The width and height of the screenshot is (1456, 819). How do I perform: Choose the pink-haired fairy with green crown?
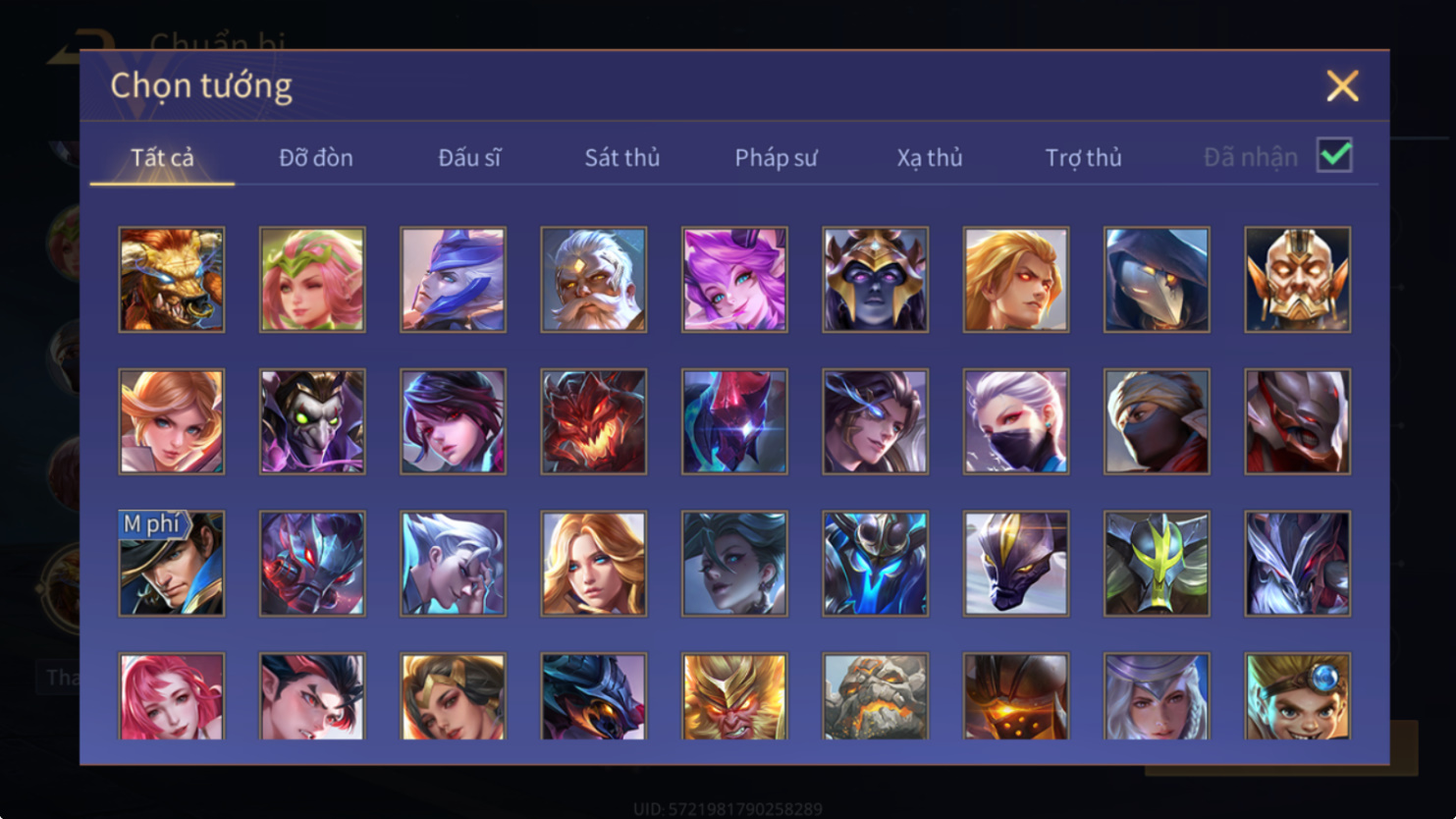click(x=312, y=280)
